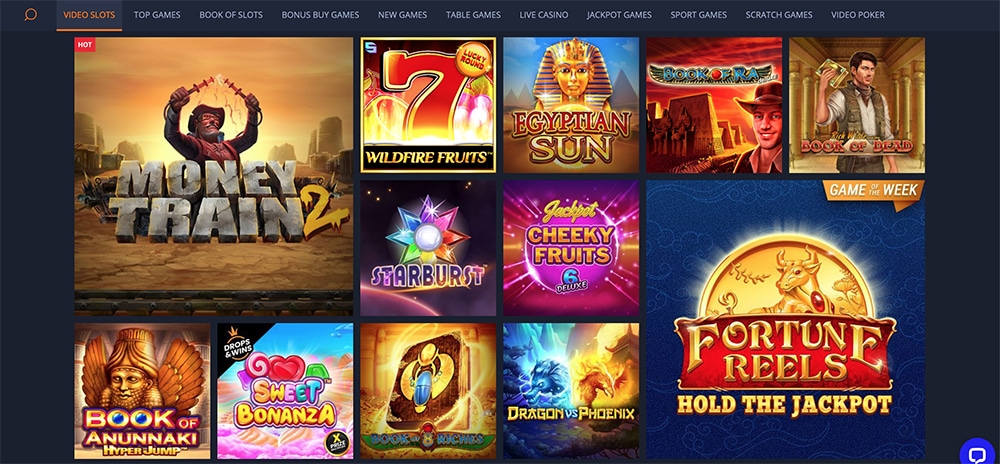Open the Dragon vs Phoenix game
This screenshot has height=464, width=1000.
click(x=571, y=391)
